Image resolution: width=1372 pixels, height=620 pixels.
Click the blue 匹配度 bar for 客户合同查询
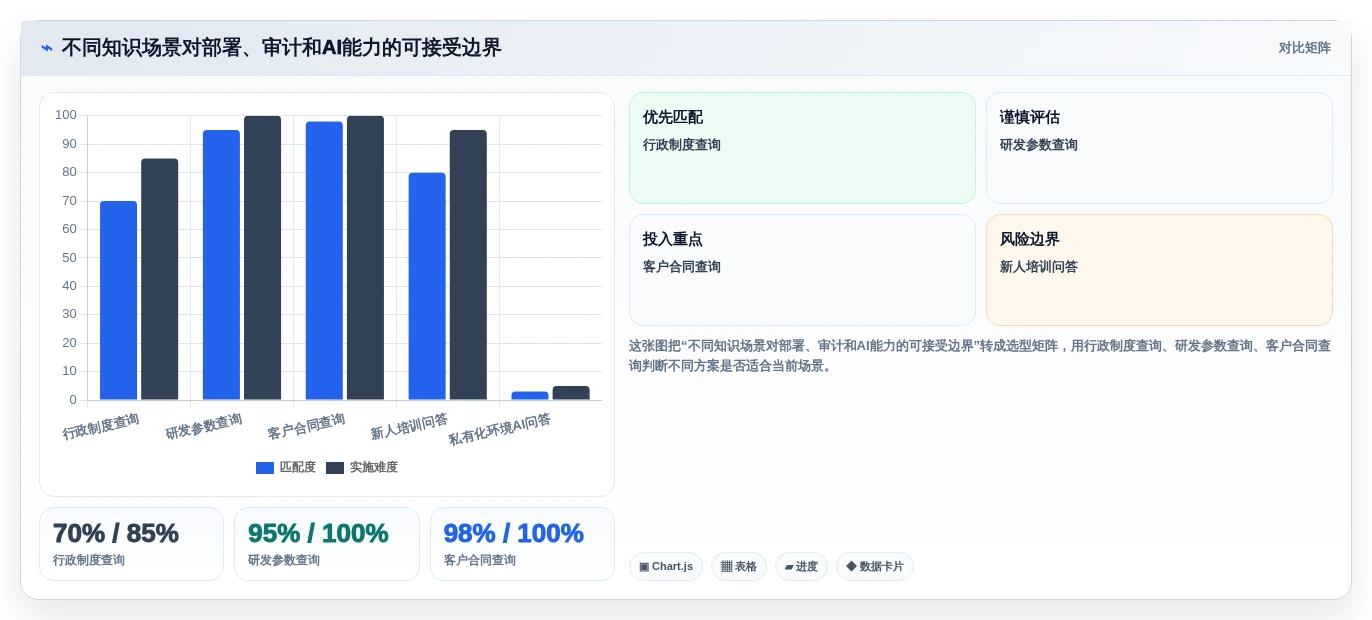(324, 261)
